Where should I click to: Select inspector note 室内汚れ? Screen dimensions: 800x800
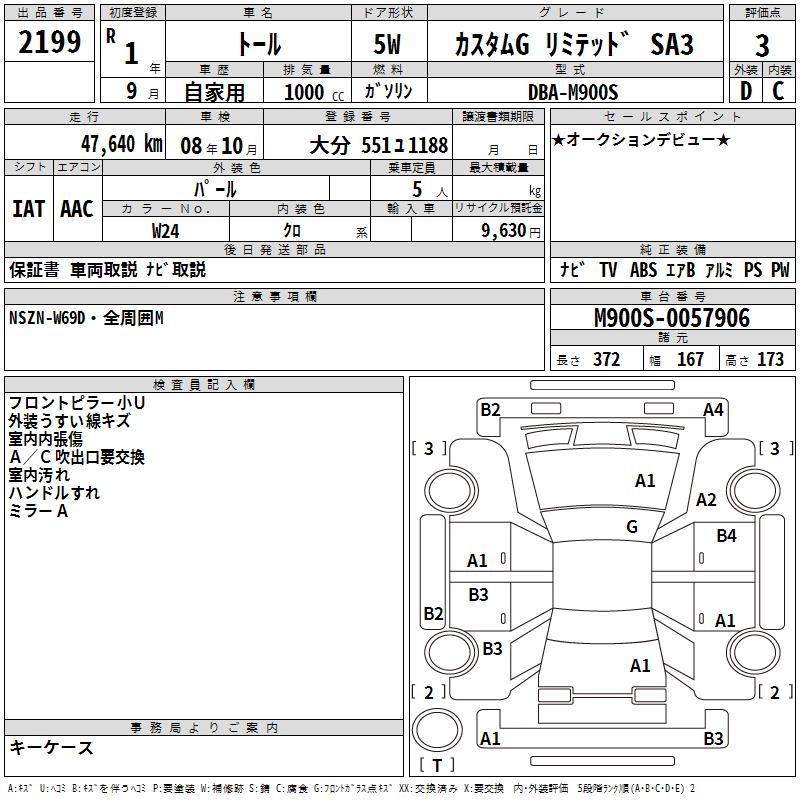click(39, 475)
